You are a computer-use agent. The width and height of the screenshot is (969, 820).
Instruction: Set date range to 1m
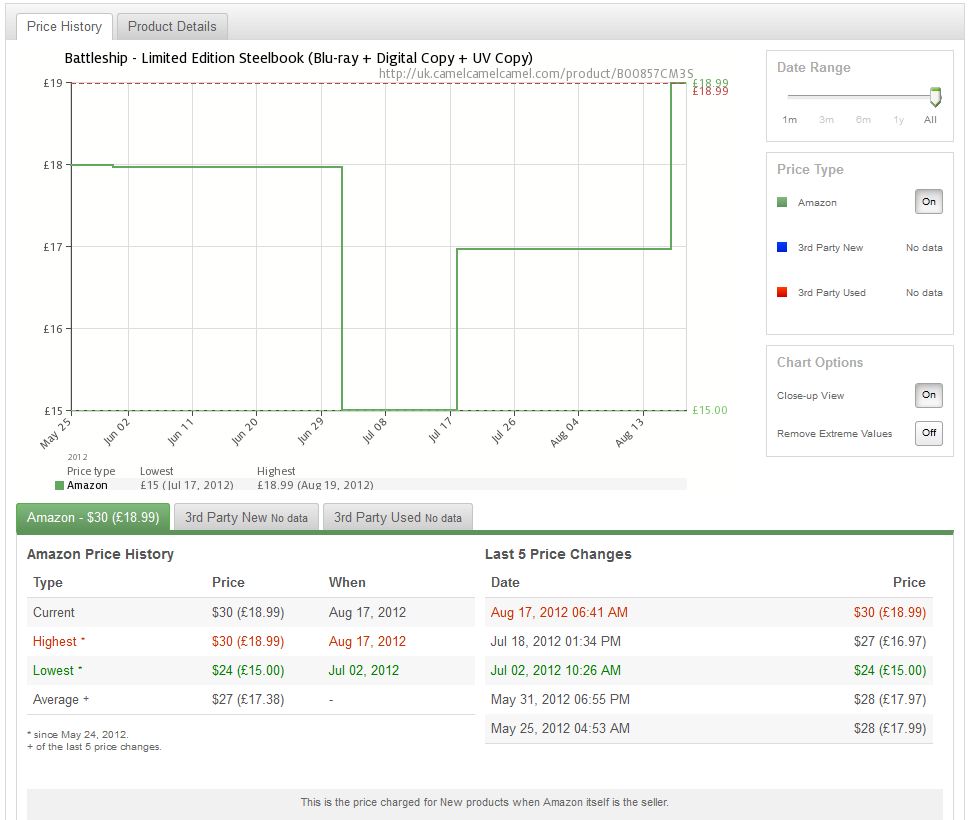pos(789,120)
